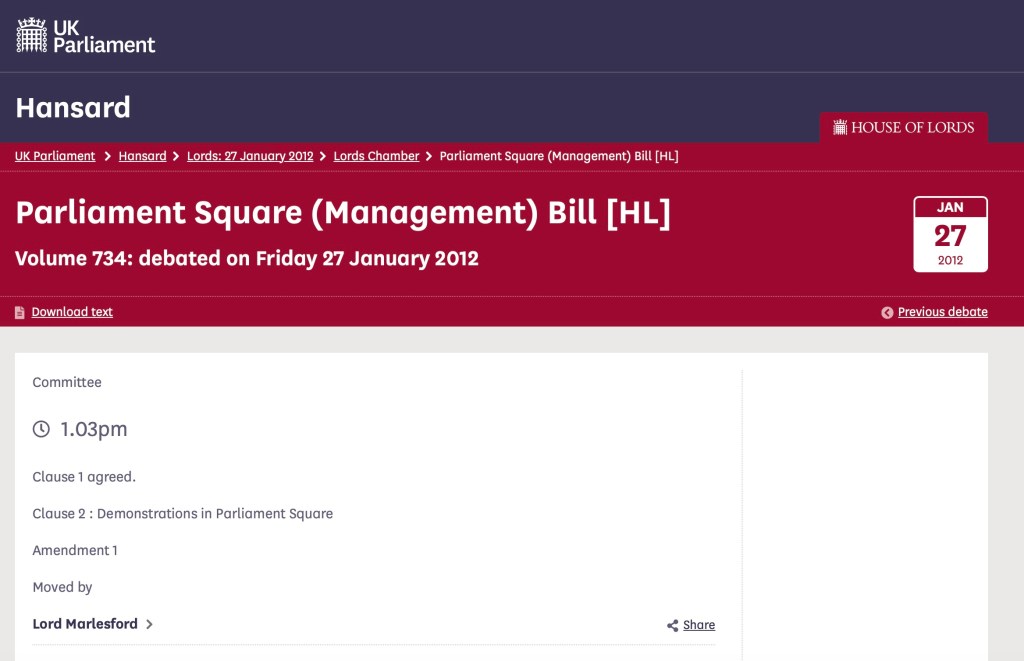Open the House of Lords tab
Viewport: 1024px width, 661px height.
(x=904, y=127)
